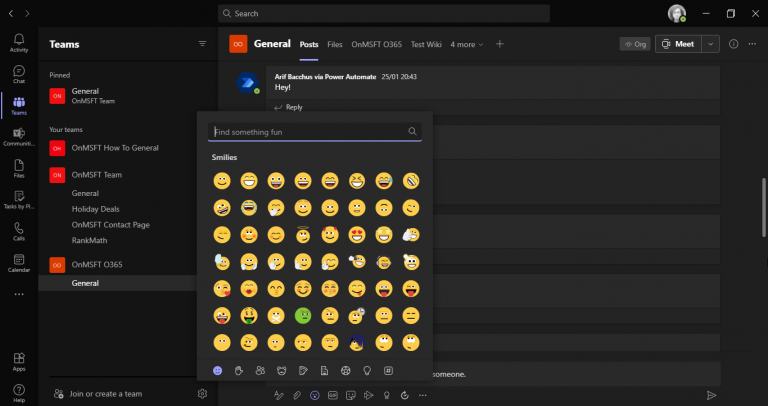This screenshot has height=406, width=768.
Task: Pick the green nauseated face emoji
Action: [x=303, y=315]
